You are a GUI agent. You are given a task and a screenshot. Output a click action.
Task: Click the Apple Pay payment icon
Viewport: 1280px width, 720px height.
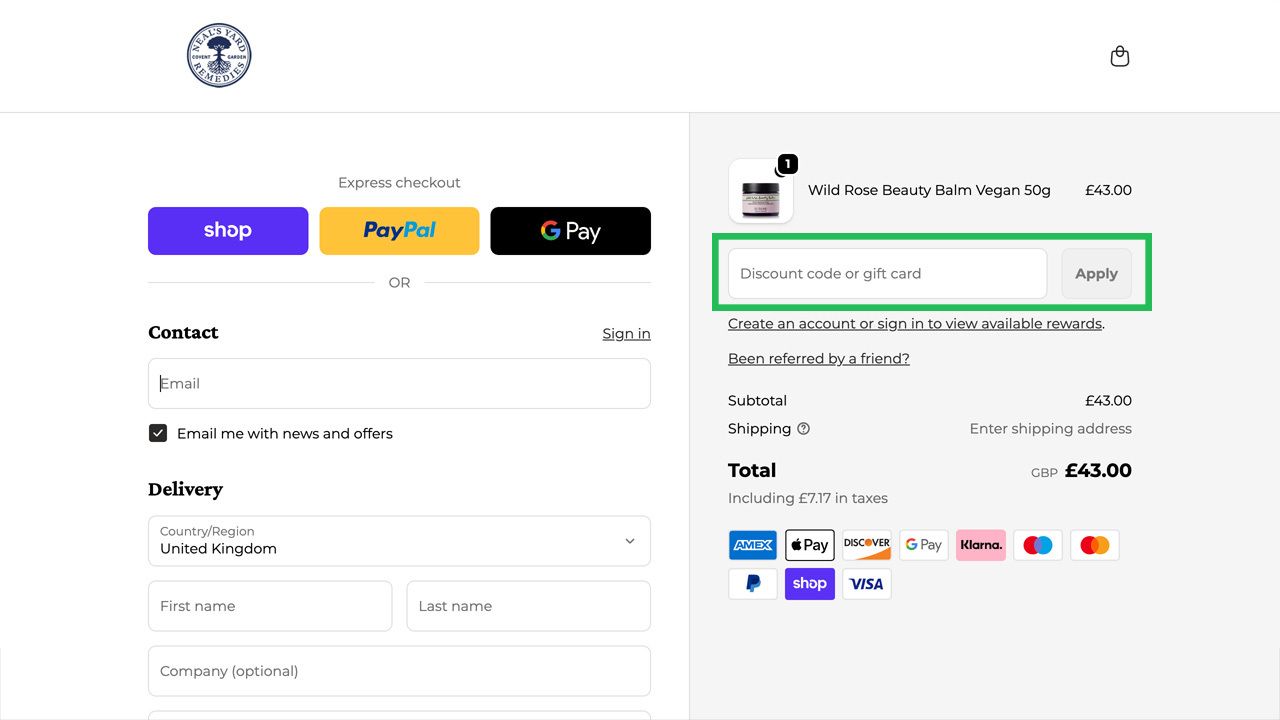[809, 544]
